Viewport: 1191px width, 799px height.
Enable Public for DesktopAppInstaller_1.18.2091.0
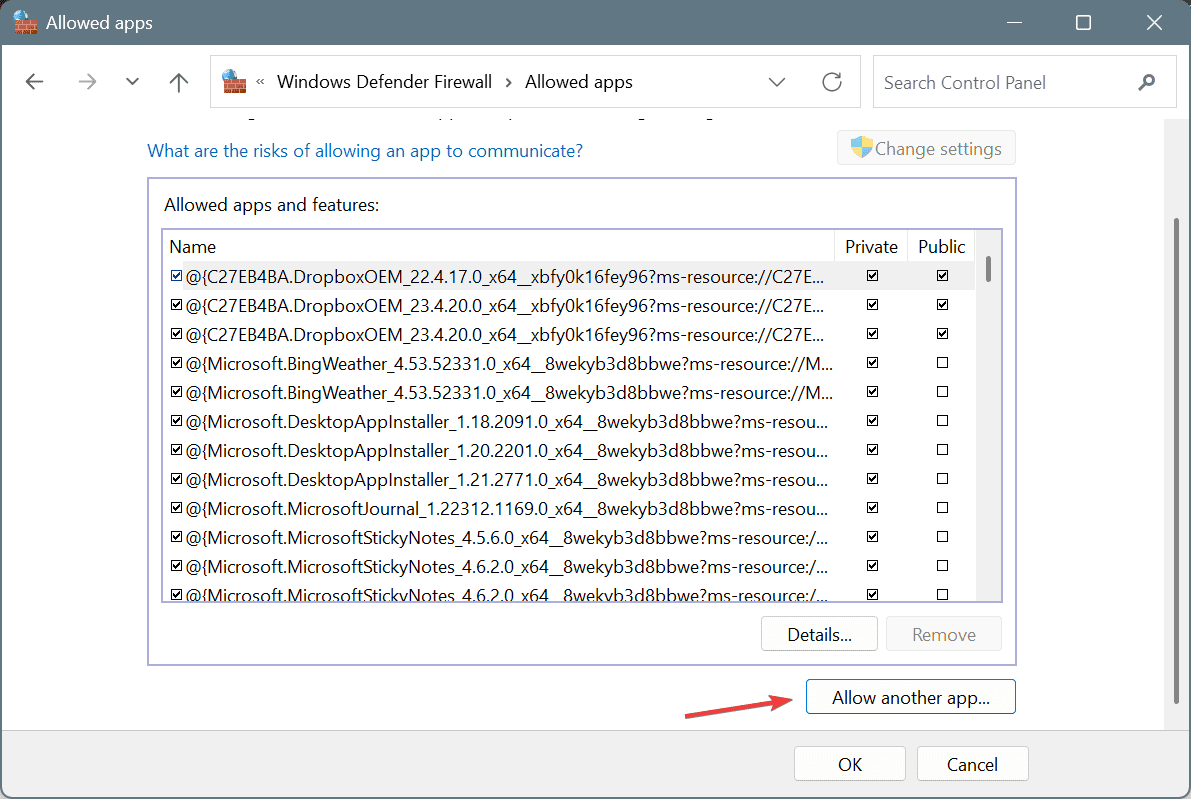(942, 421)
